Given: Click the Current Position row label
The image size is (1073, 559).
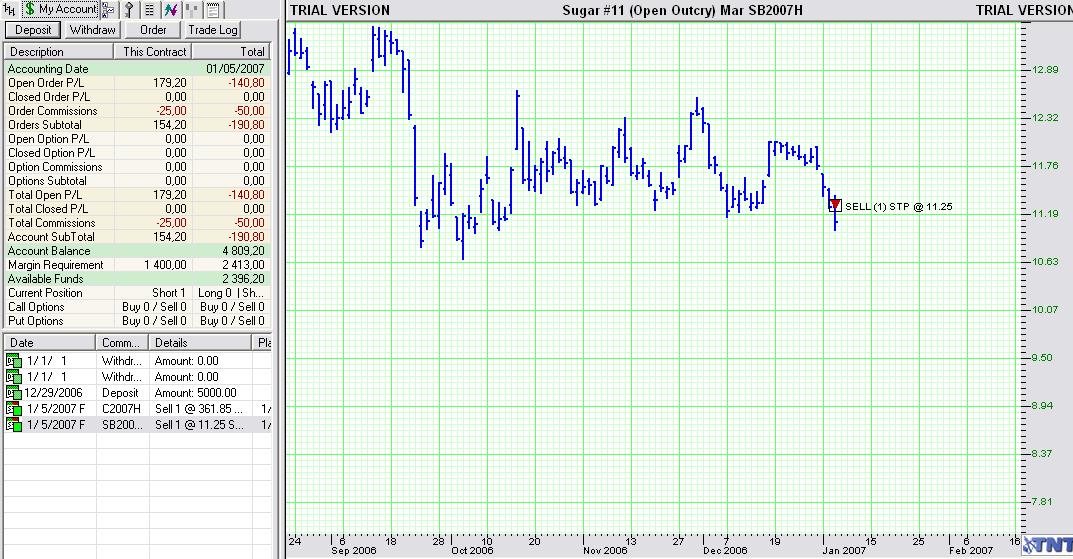Looking at the screenshot, I should pos(45,293).
